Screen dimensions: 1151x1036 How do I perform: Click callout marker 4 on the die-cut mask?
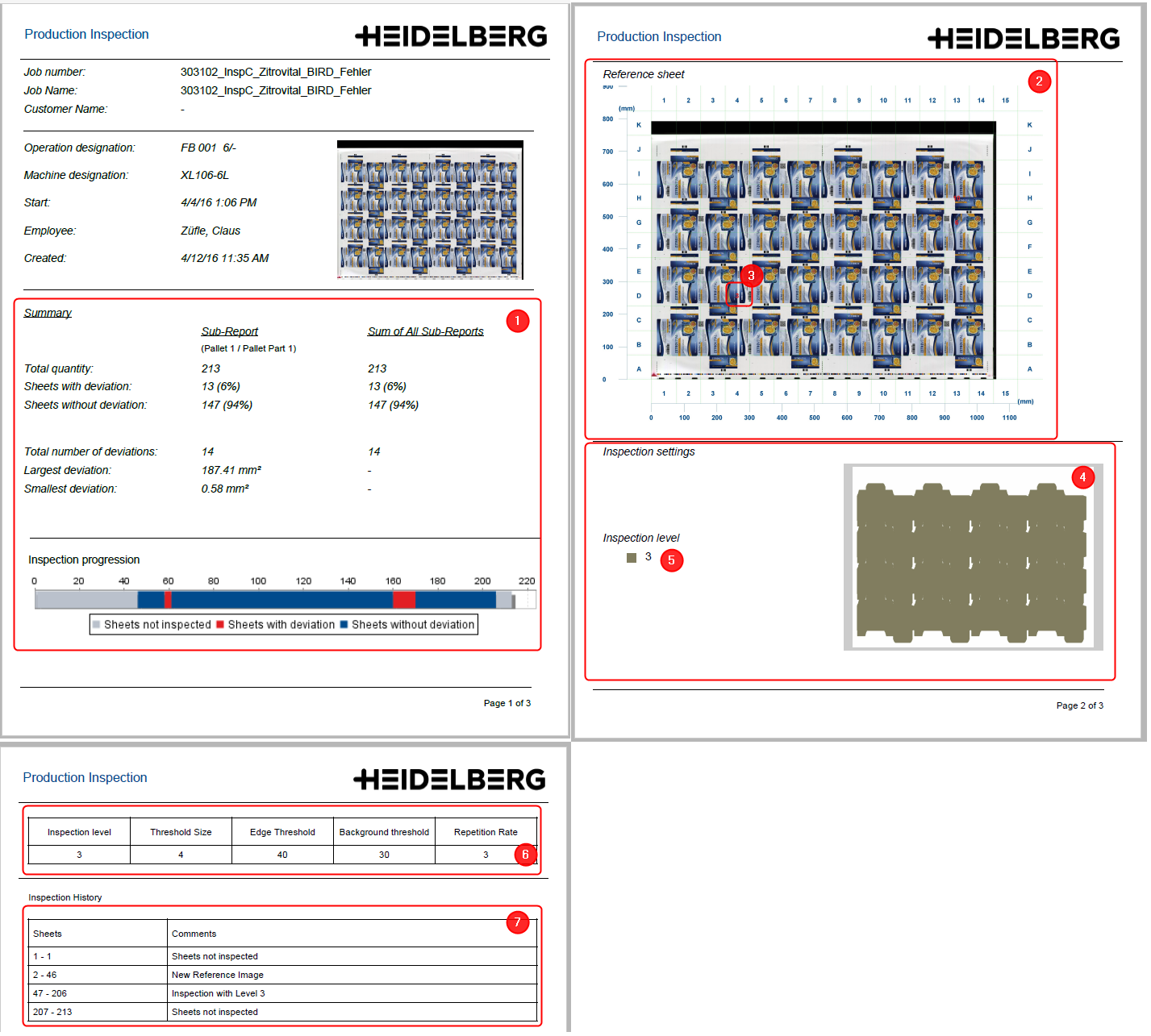(x=1082, y=477)
